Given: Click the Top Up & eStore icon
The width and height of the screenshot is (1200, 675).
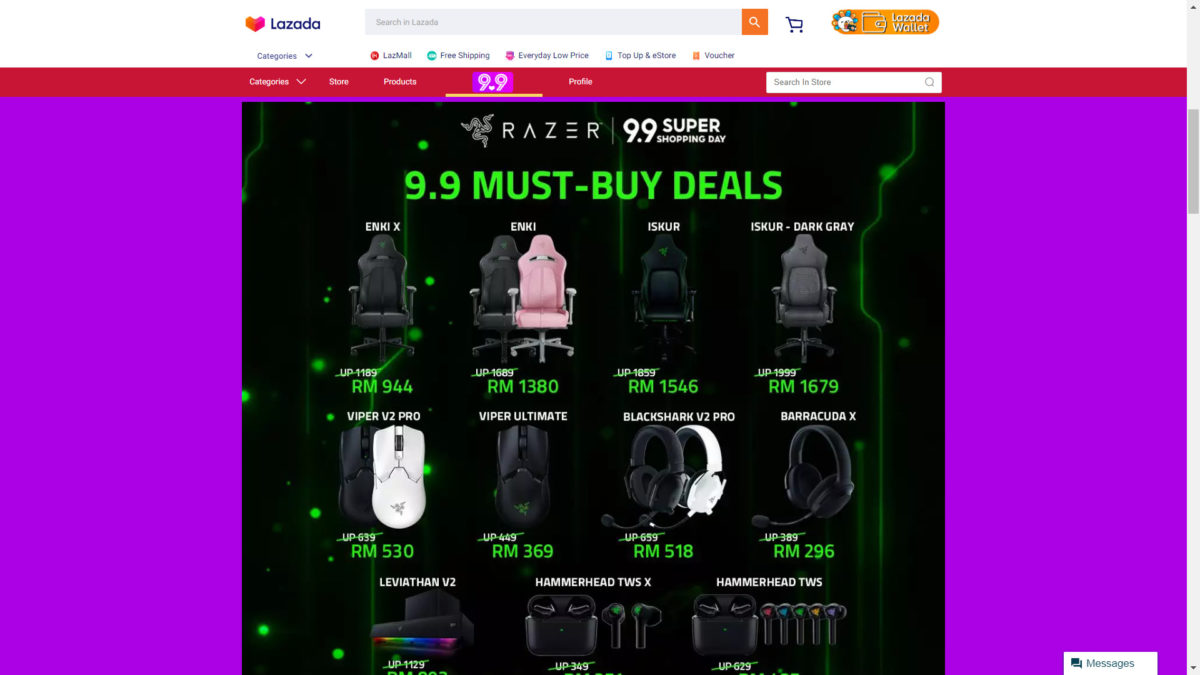Looking at the screenshot, I should (x=609, y=56).
